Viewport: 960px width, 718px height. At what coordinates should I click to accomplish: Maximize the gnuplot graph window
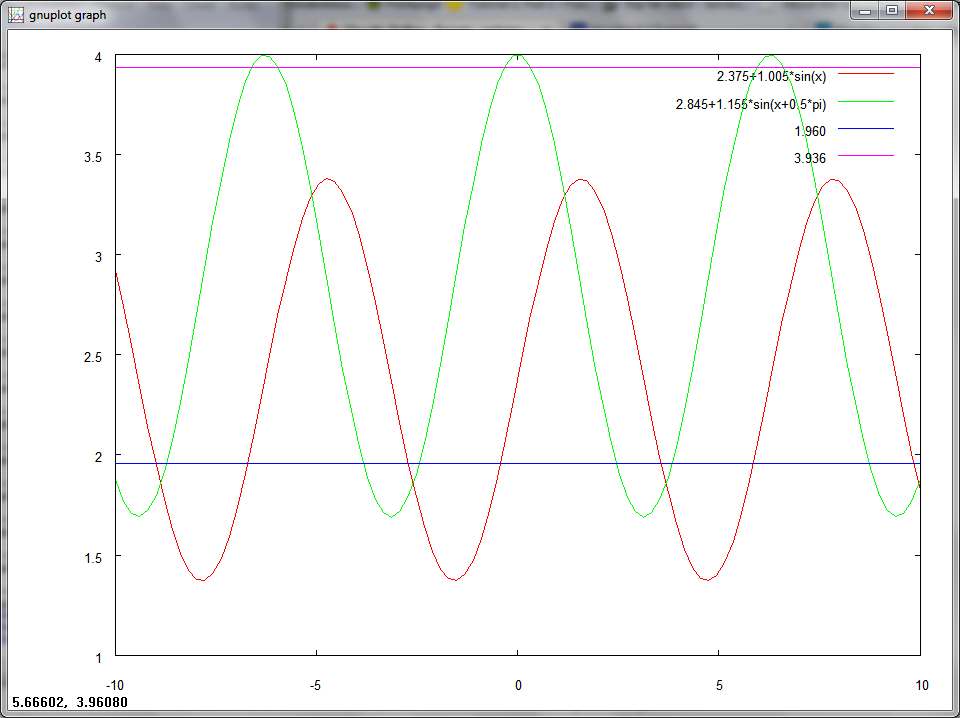[x=891, y=10]
